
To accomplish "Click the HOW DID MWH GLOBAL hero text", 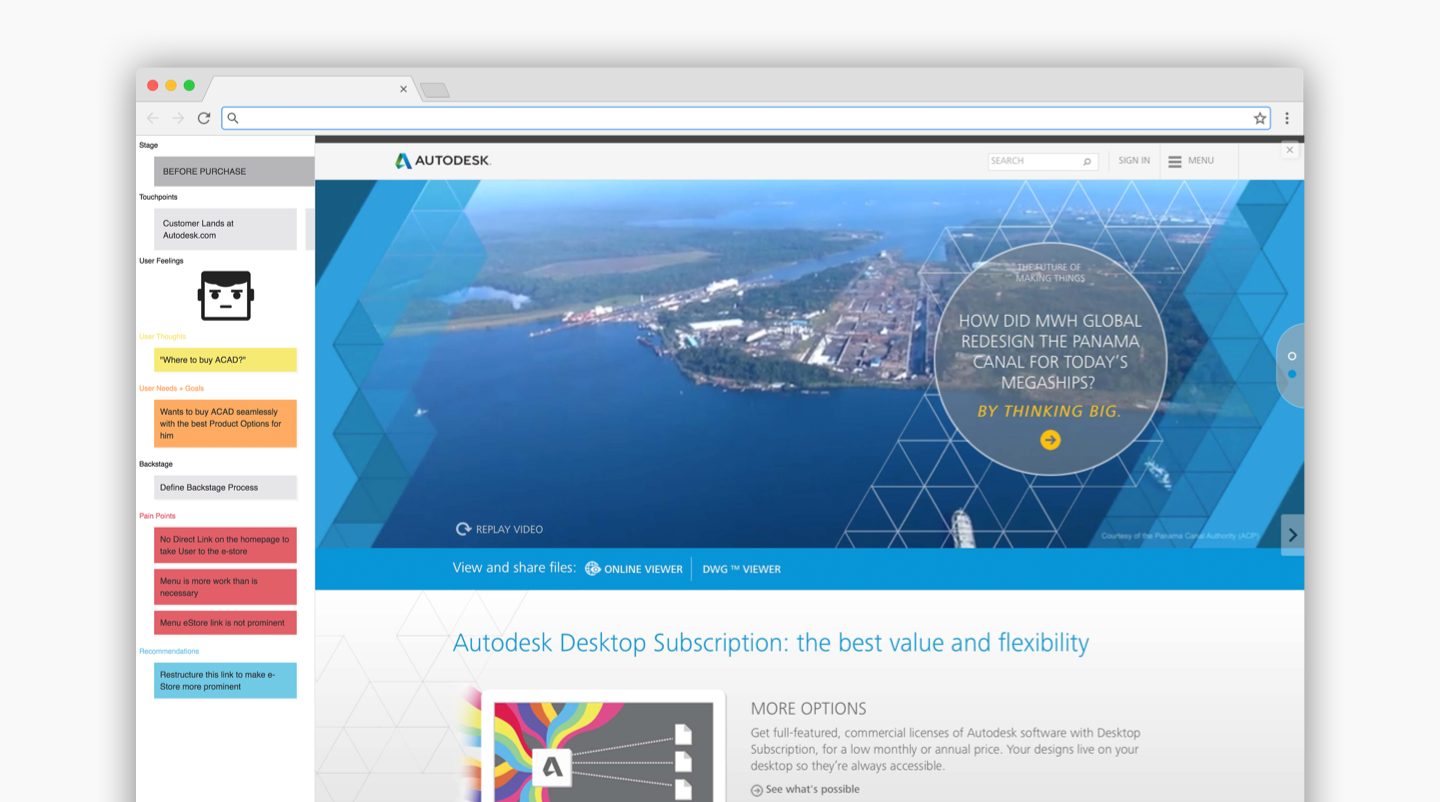I will coord(1050,351).
